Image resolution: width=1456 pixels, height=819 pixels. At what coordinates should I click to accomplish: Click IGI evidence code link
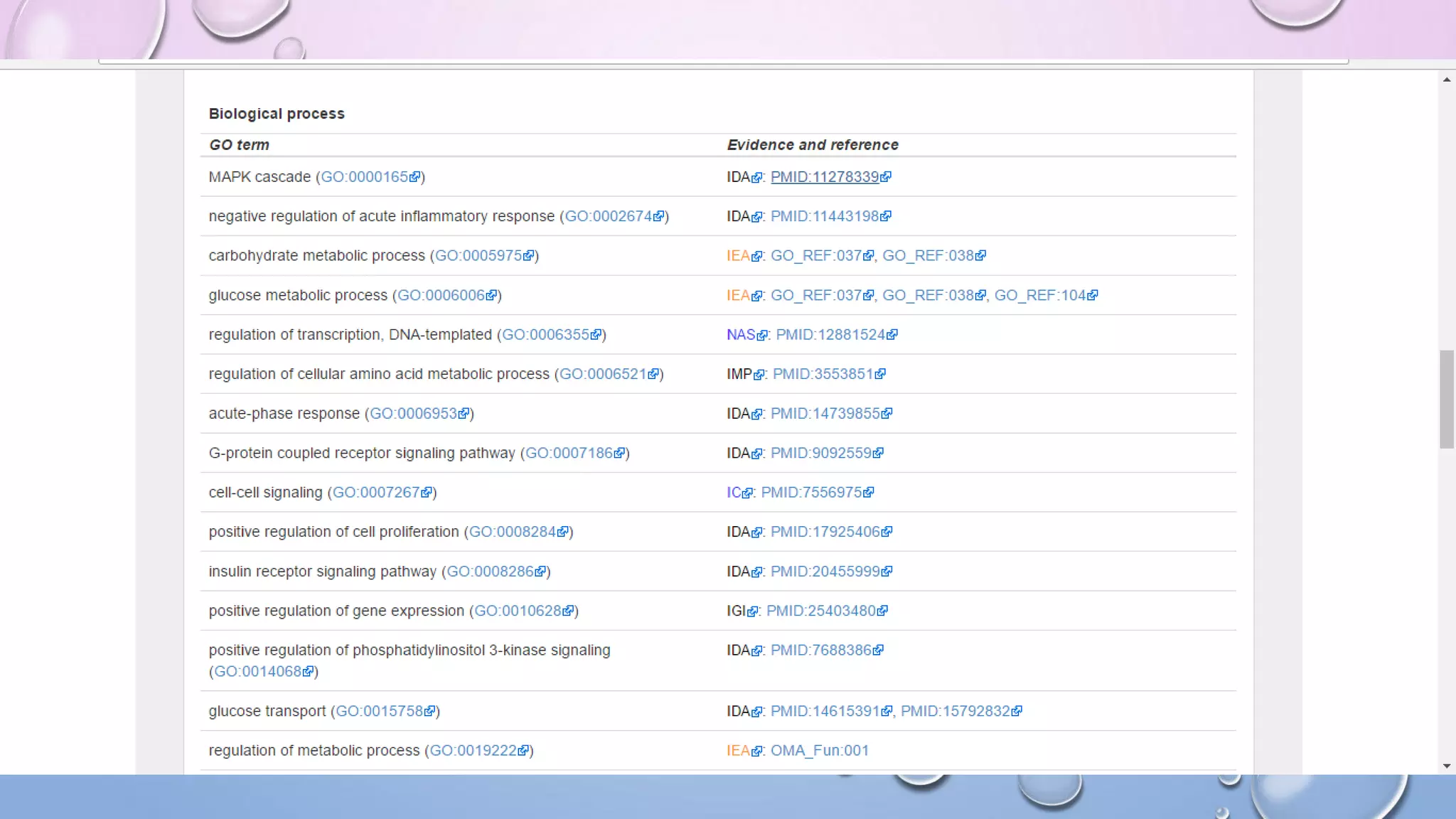coord(736,611)
